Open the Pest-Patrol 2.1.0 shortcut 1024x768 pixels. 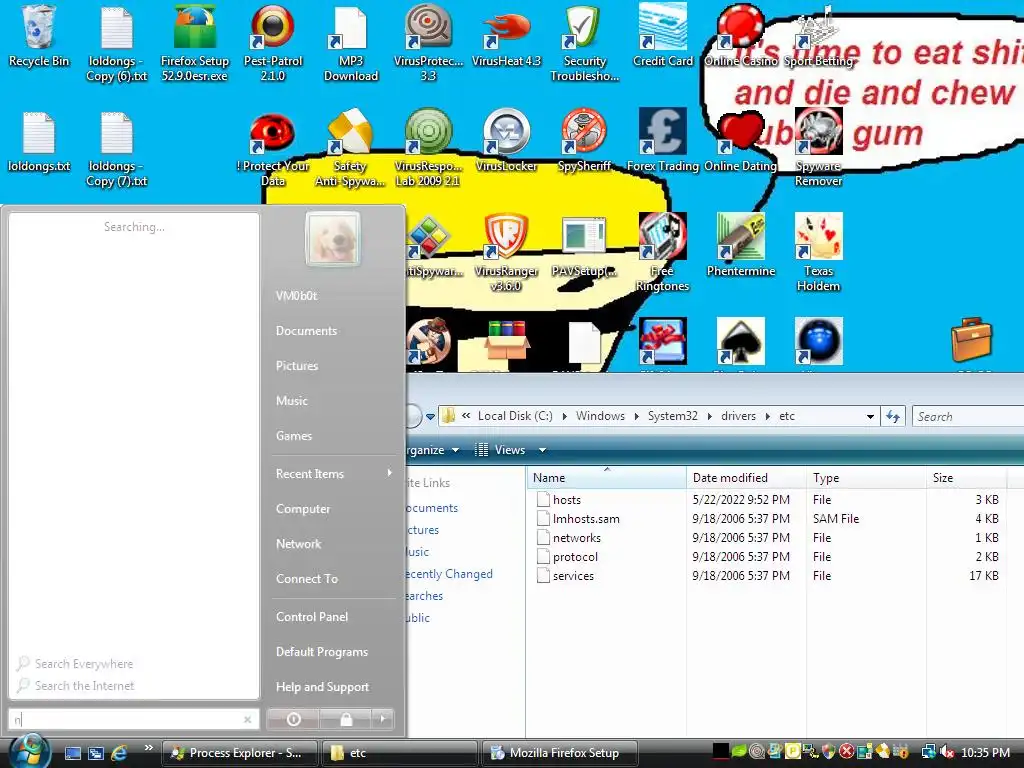(x=273, y=43)
